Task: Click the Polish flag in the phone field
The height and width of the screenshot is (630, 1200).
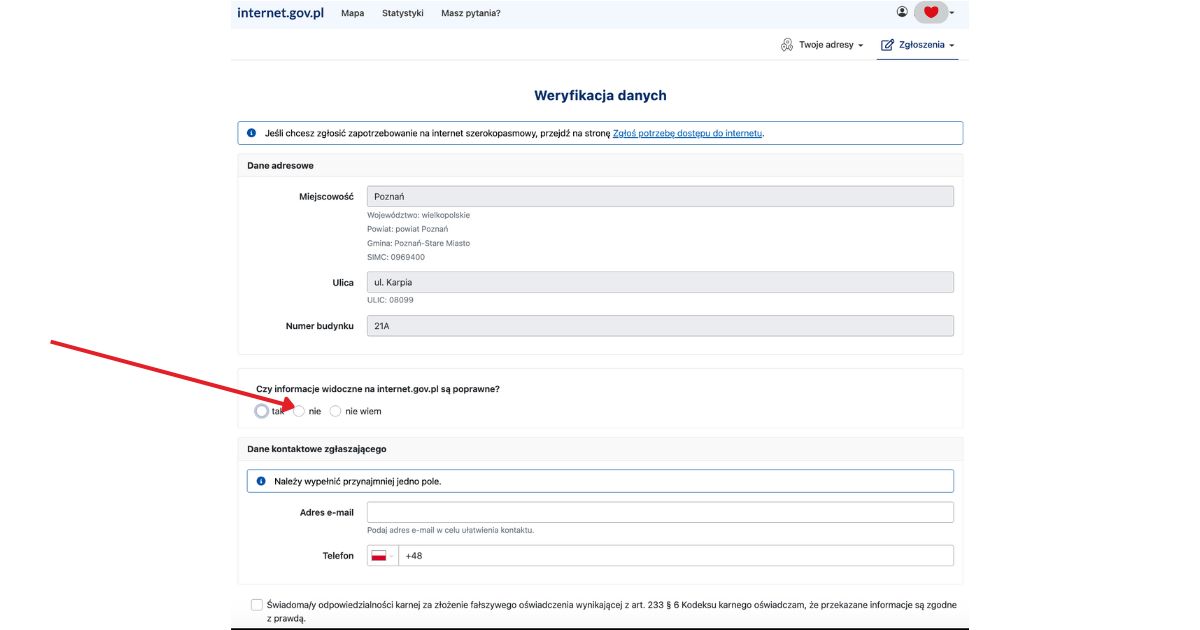Action: pyautogui.click(x=379, y=556)
